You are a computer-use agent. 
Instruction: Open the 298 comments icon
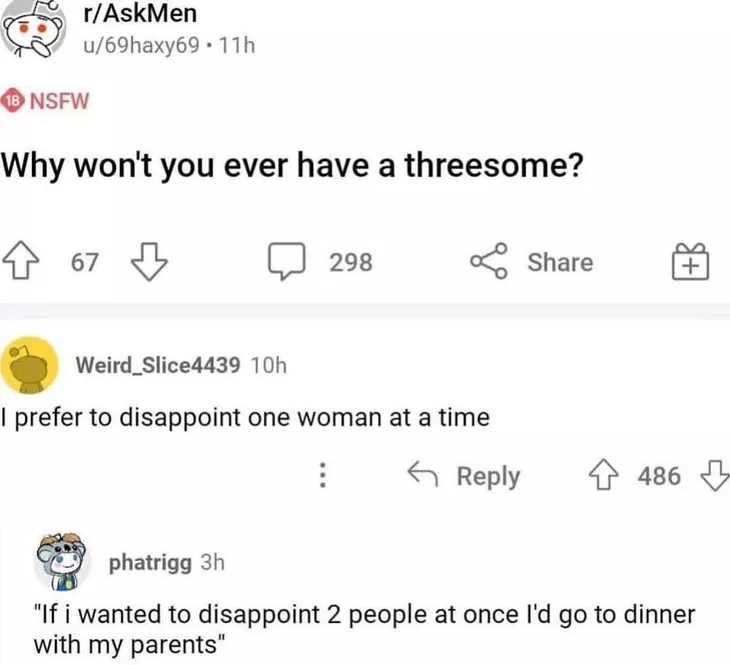coord(287,261)
